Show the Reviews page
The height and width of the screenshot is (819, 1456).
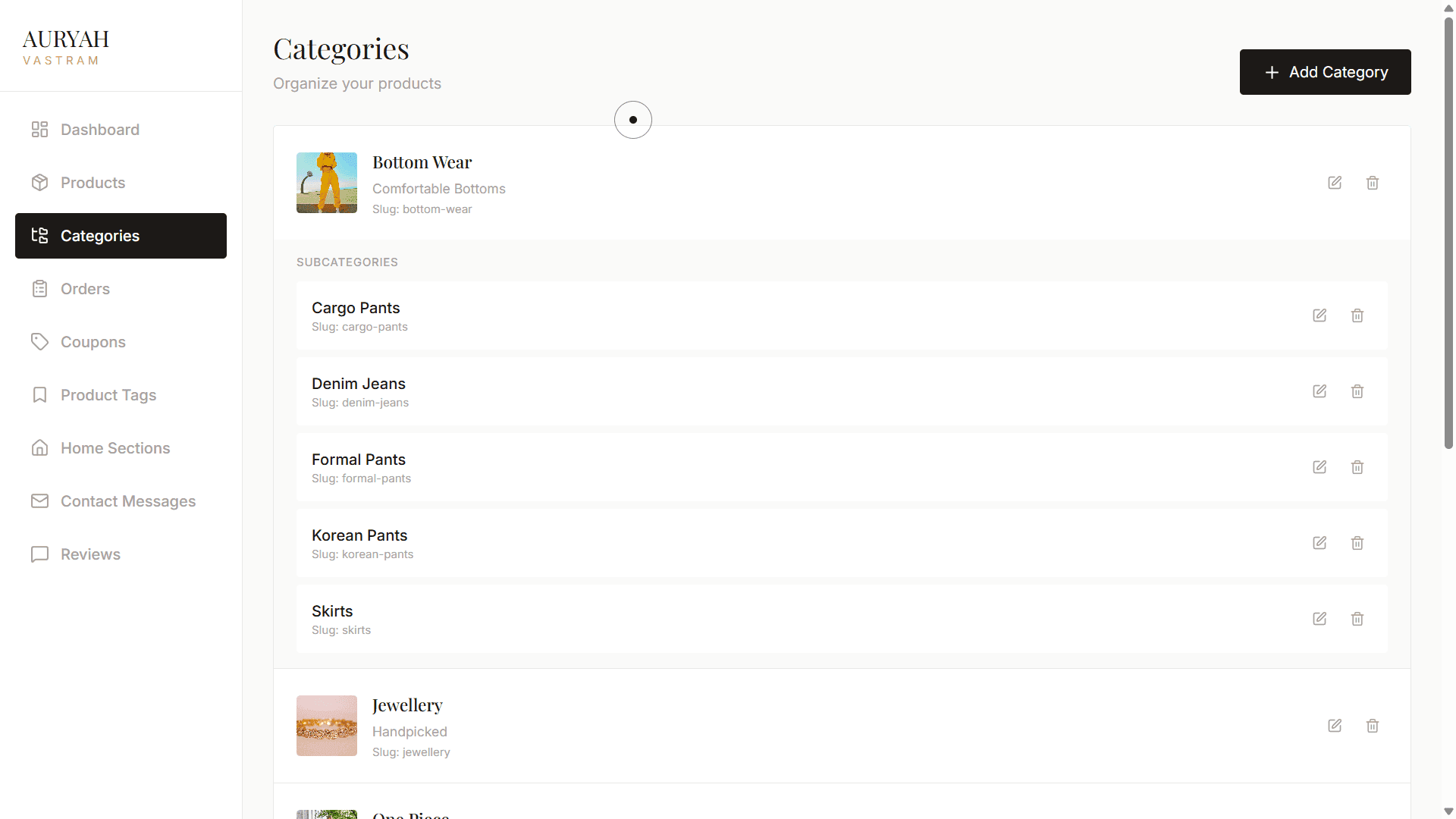tap(121, 554)
